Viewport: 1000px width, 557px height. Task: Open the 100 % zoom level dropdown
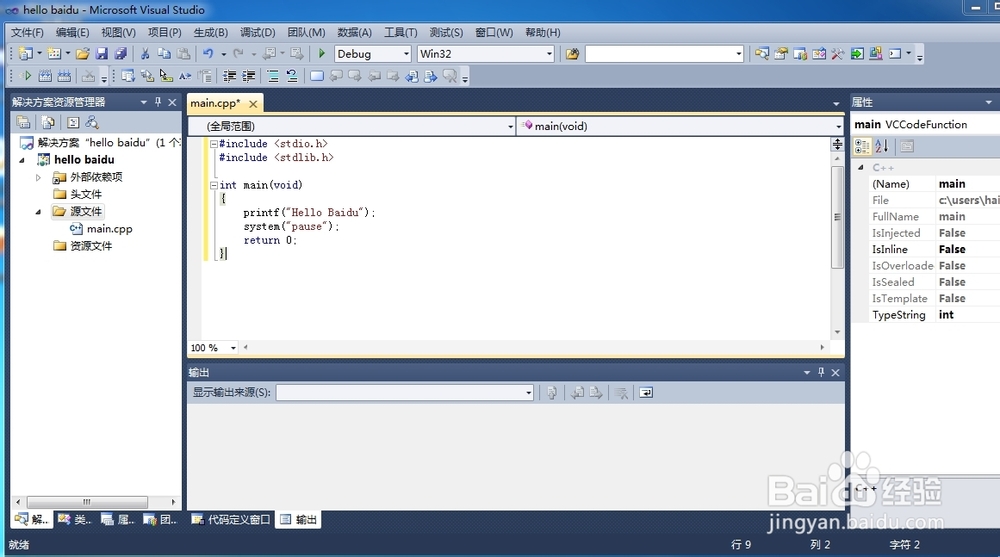[x=233, y=348]
